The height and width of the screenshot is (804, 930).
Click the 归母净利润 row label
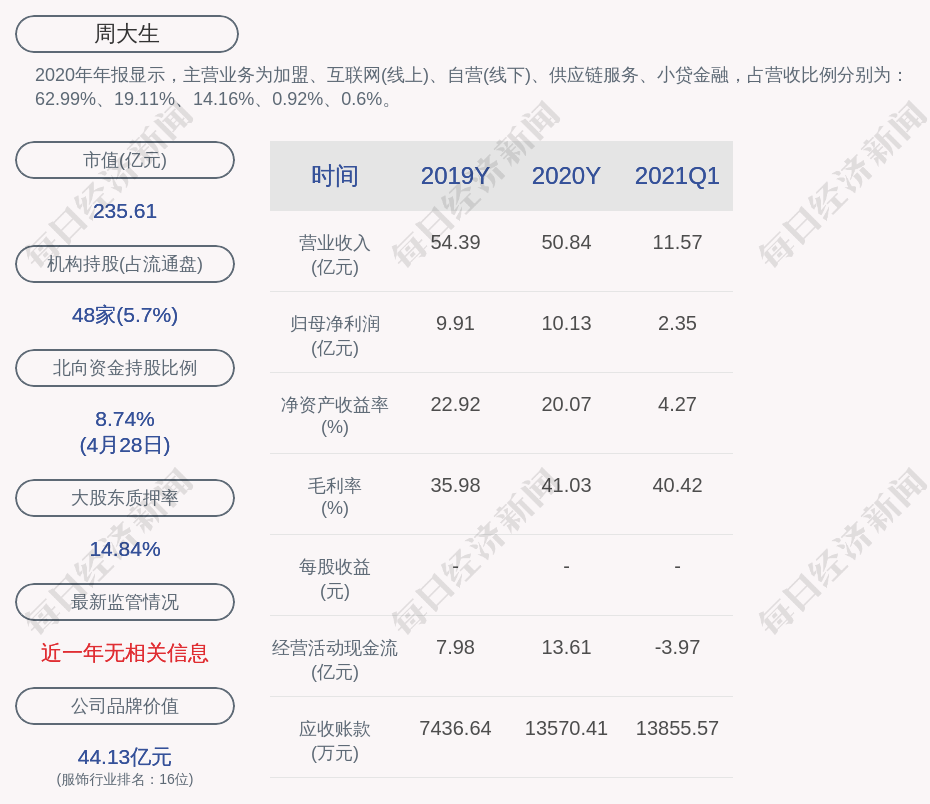click(334, 335)
